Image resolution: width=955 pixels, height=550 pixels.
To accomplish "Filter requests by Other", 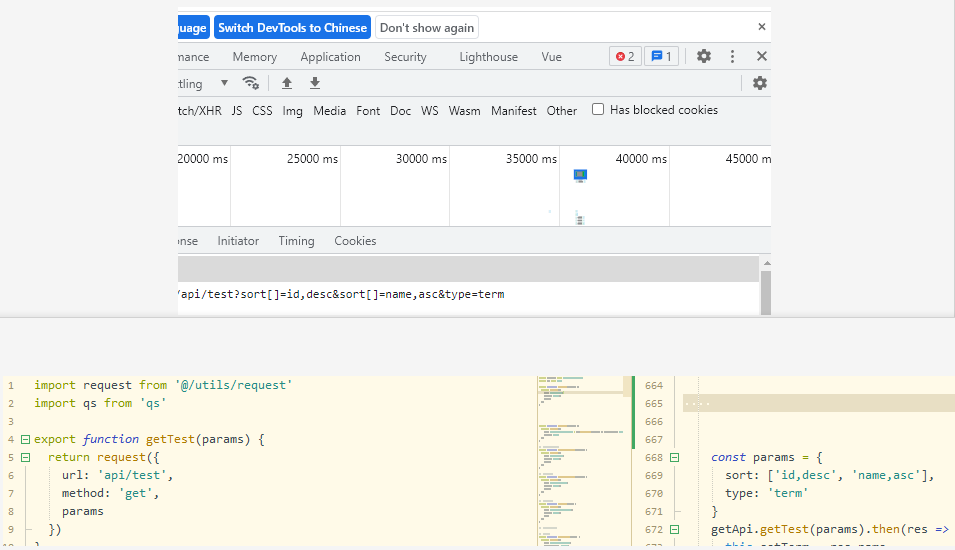I will point(562,111).
